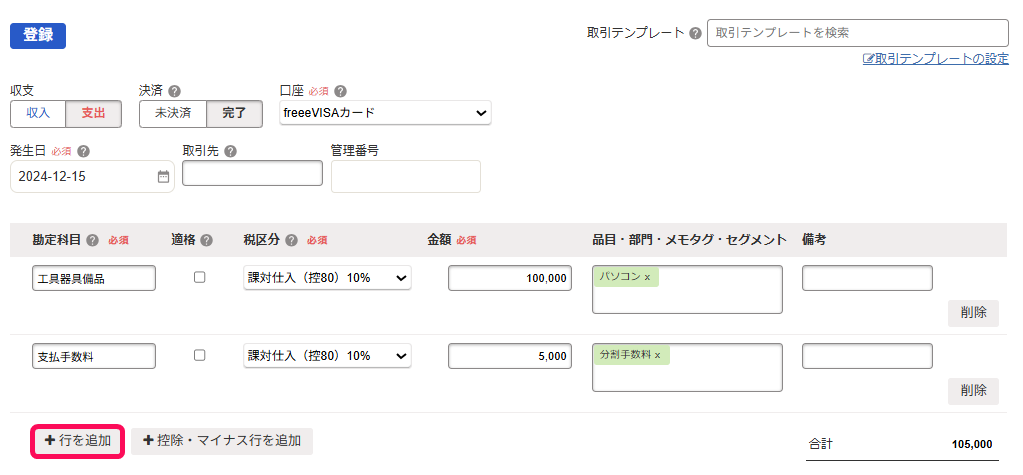Viewport: 1023px width, 475px height.
Task: Click help icon next to 取引テンプレート
Action: click(x=695, y=33)
